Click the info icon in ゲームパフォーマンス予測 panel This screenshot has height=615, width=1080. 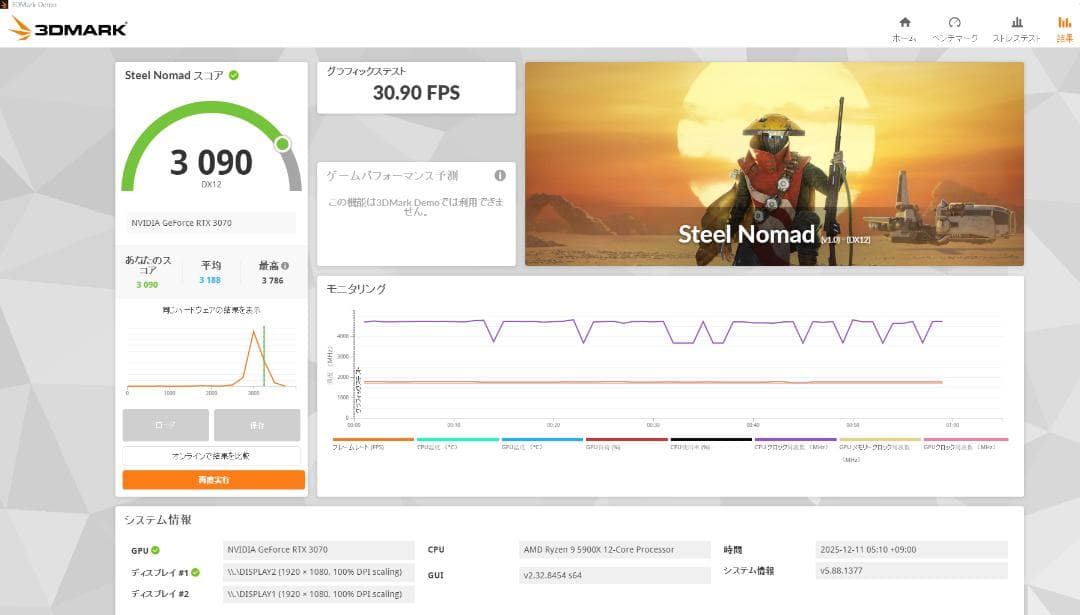(499, 175)
